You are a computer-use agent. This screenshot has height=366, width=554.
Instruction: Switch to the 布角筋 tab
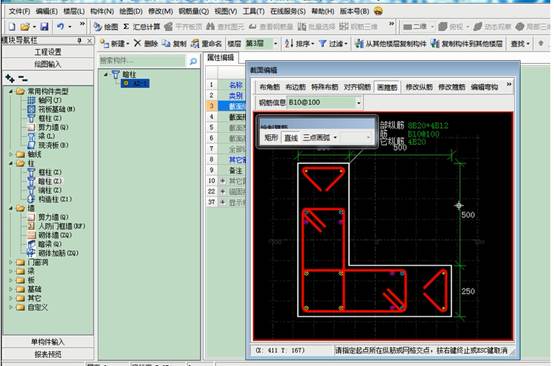(269, 87)
